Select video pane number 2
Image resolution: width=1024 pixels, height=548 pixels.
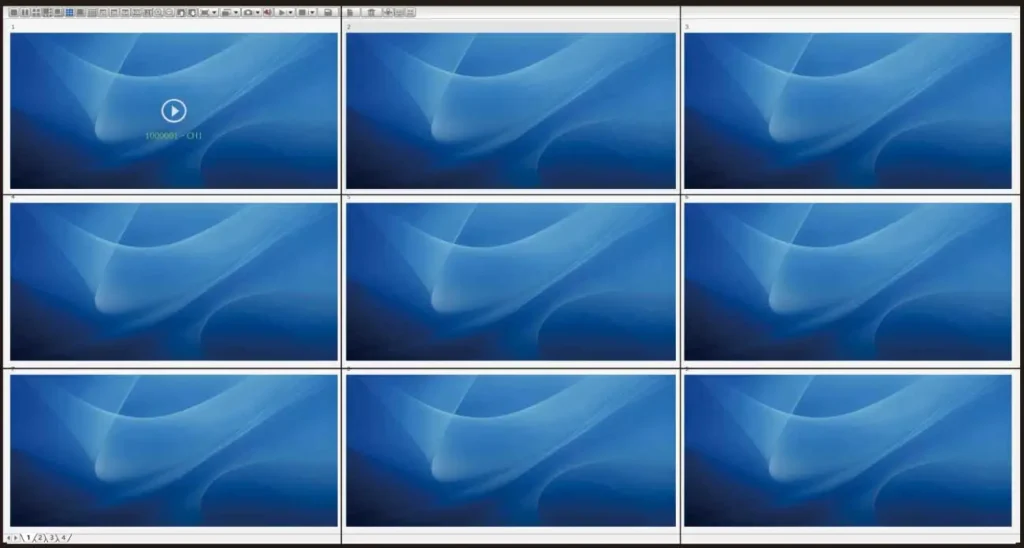tap(511, 111)
